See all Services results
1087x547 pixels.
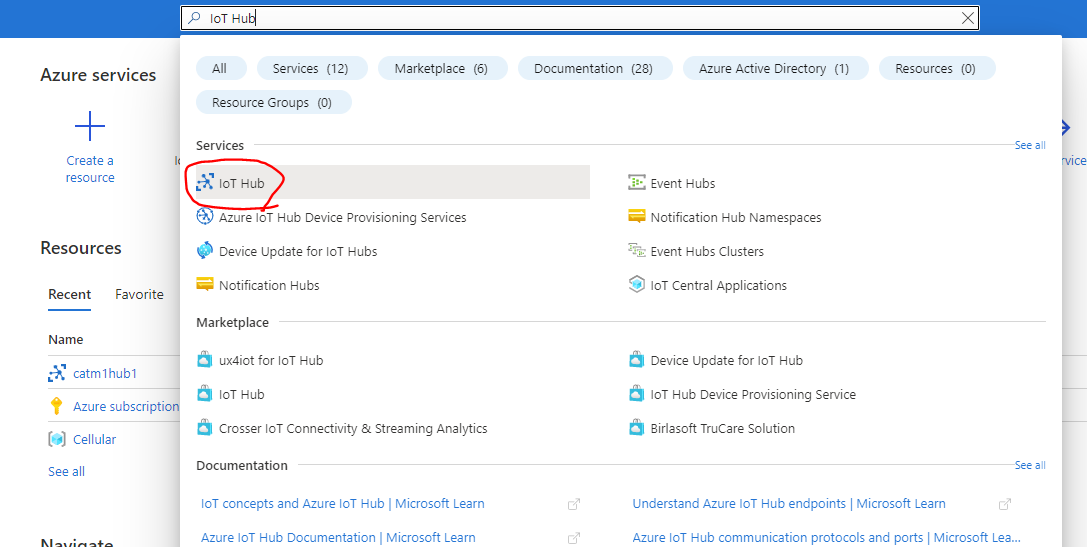point(1030,146)
